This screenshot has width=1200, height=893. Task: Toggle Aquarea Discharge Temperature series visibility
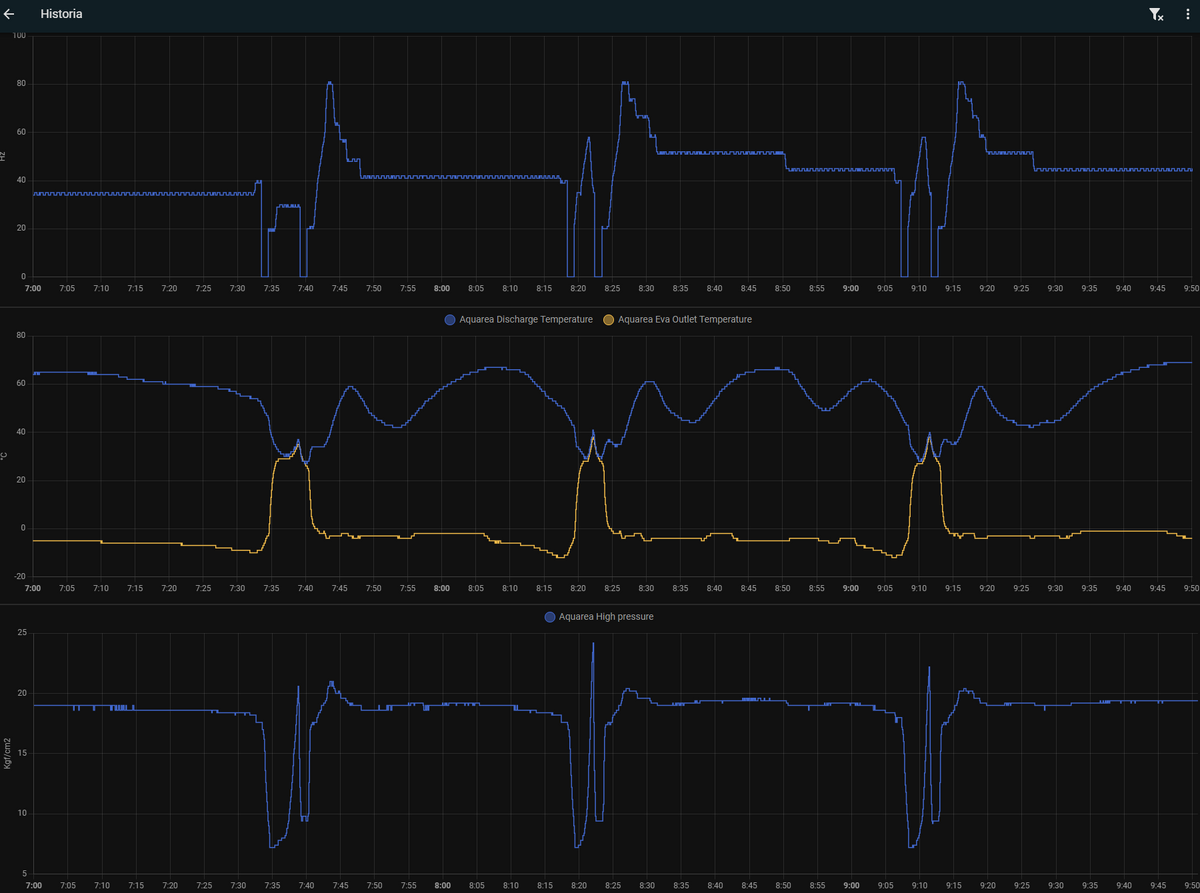(x=521, y=320)
